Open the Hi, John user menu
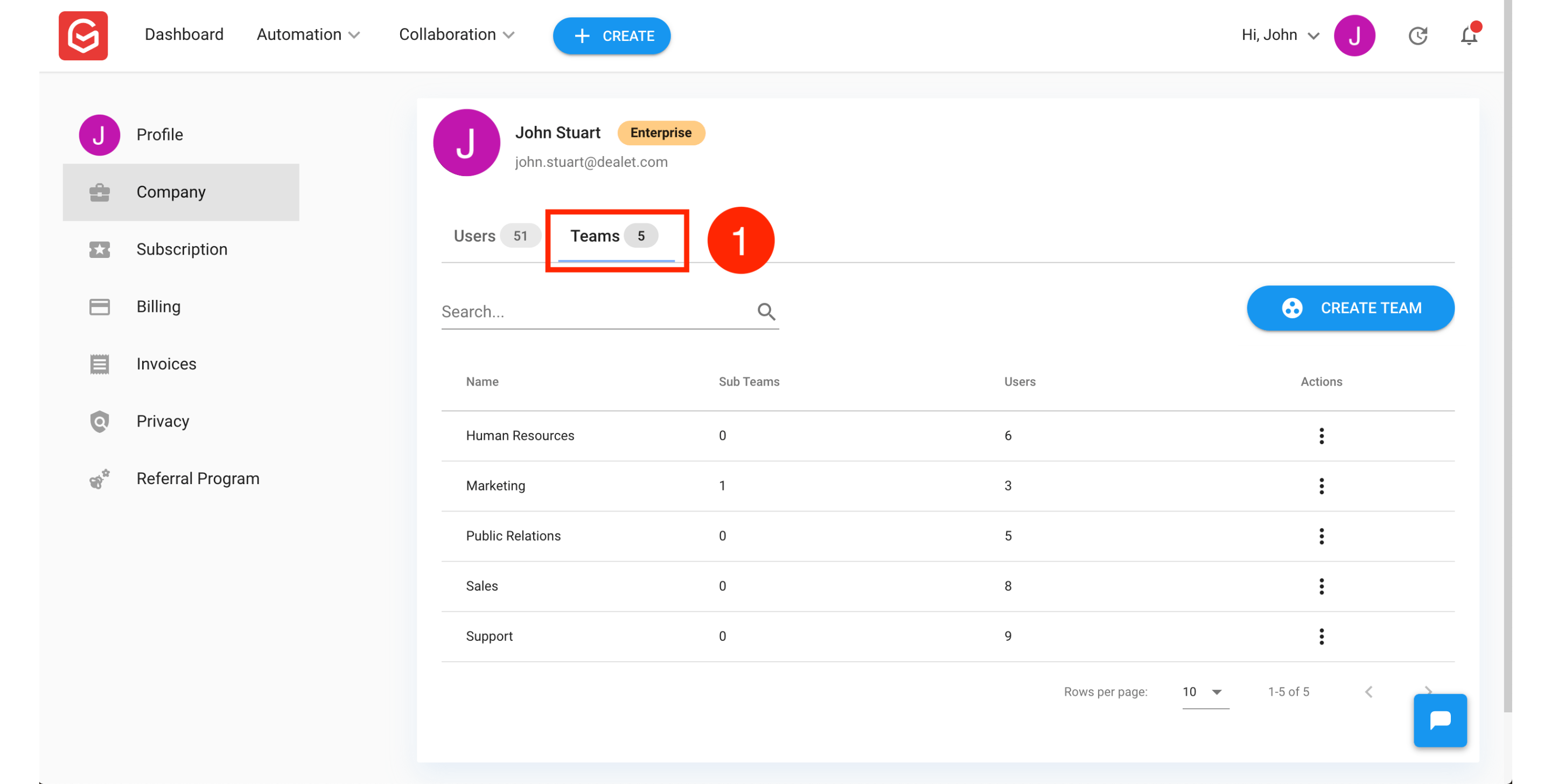Viewport: 1551px width, 784px height. coord(1280,35)
